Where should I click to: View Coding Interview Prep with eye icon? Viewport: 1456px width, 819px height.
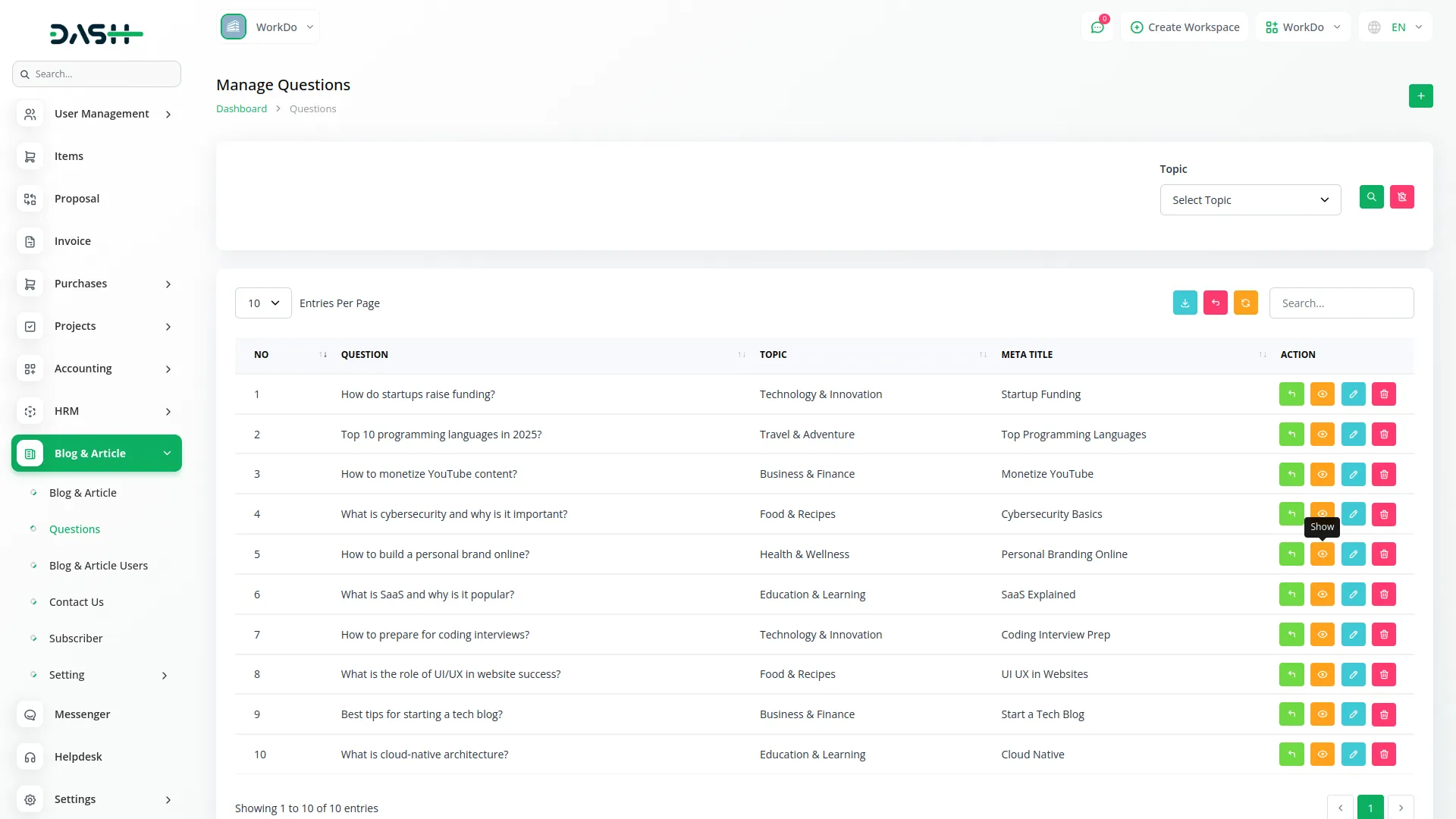pyautogui.click(x=1322, y=635)
